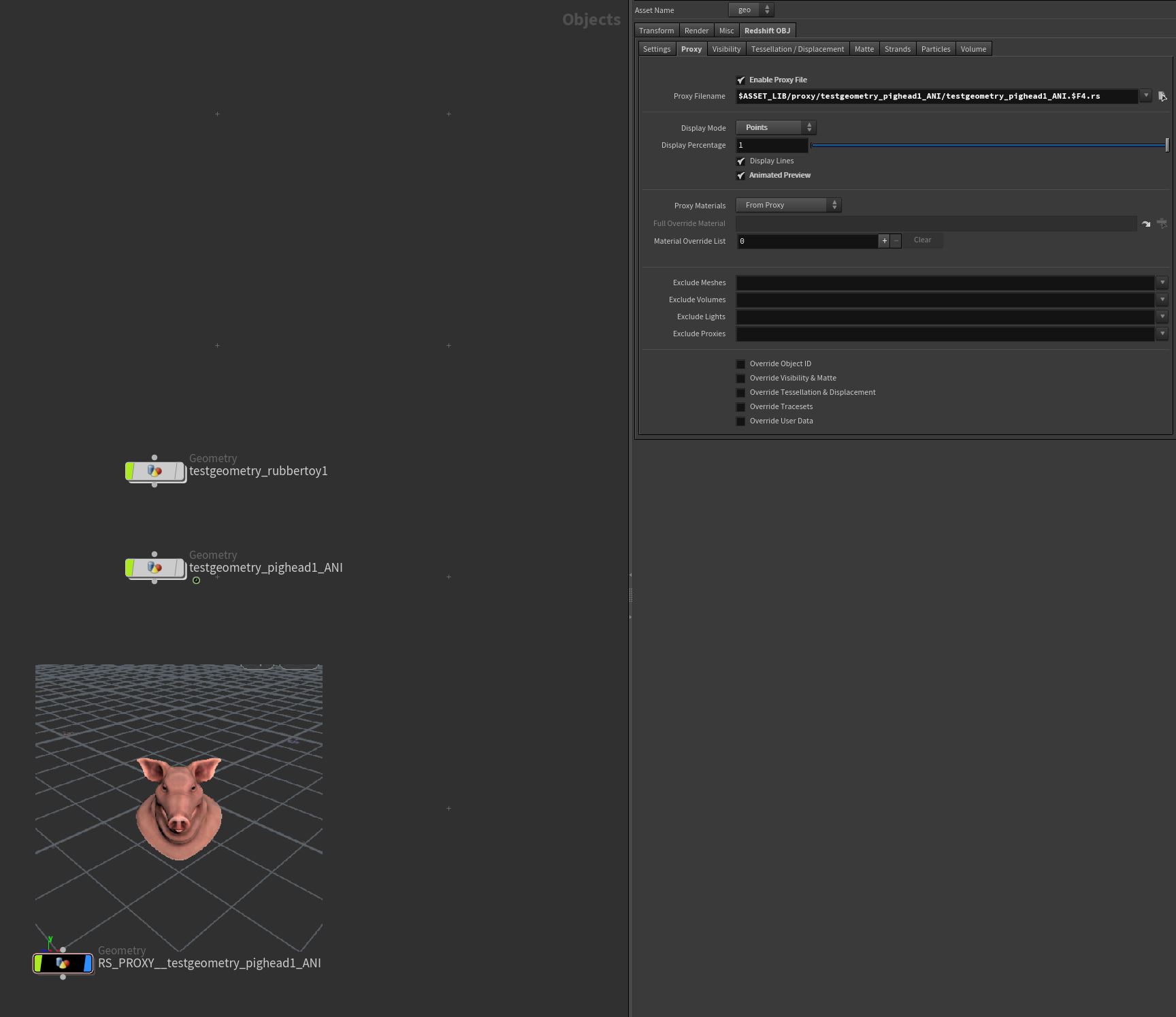Click the operator picker icon beside Full Override Material
Image resolution: width=1176 pixels, height=1017 pixels.
pyautogui.click(x=1146, y=223)
